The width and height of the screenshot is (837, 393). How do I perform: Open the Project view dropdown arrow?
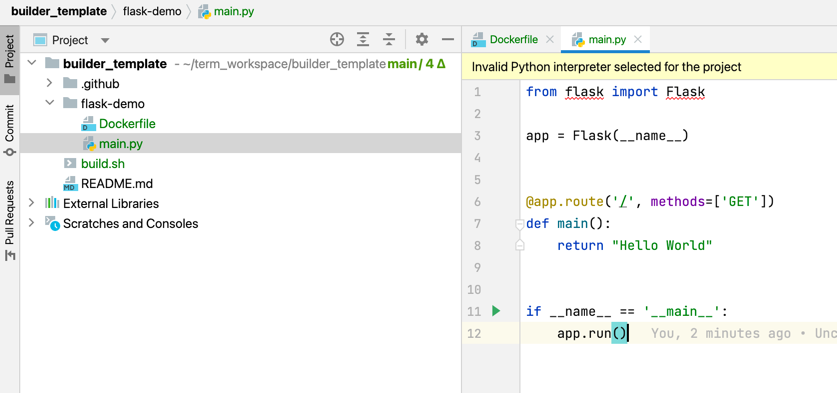coord(105,41)
